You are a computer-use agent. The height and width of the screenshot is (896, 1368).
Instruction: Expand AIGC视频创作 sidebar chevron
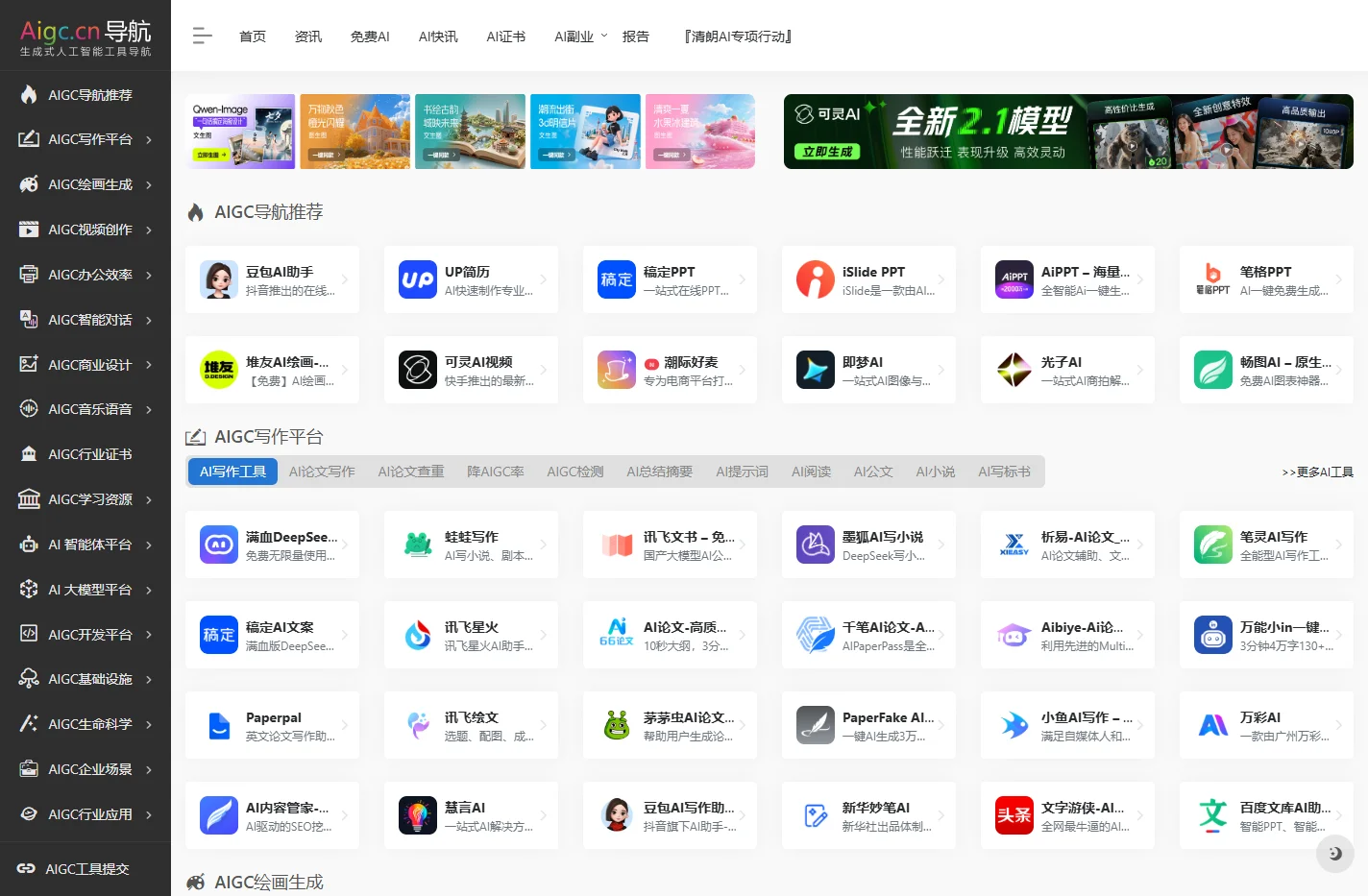tap(149, 230)
